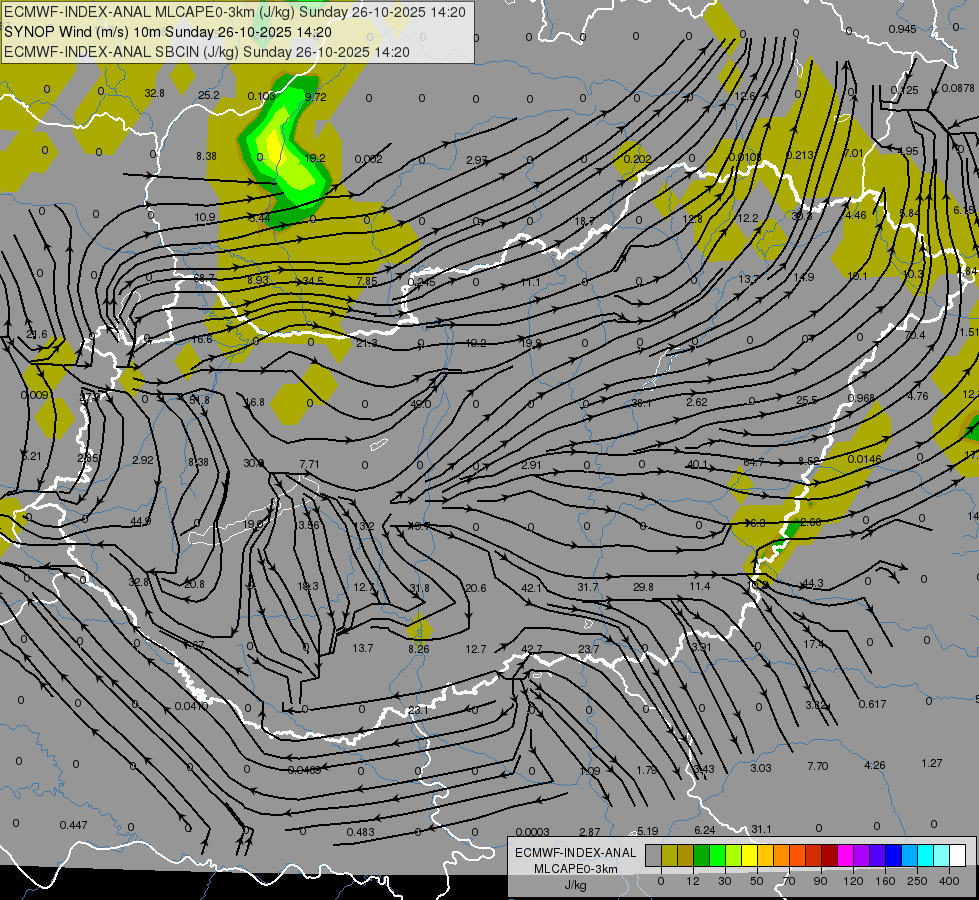The height and width of the screenshot is (900, 979).
Task: Click the map value 0.202
Action: tap(637, 159)
